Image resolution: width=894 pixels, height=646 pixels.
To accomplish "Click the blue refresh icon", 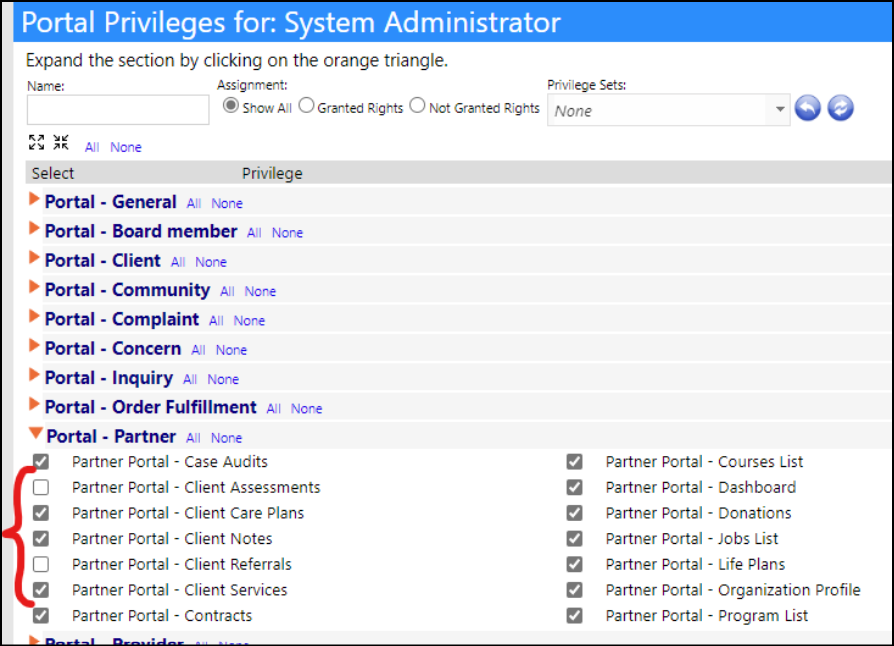I will pyautogui.click(x=840, y=108).
